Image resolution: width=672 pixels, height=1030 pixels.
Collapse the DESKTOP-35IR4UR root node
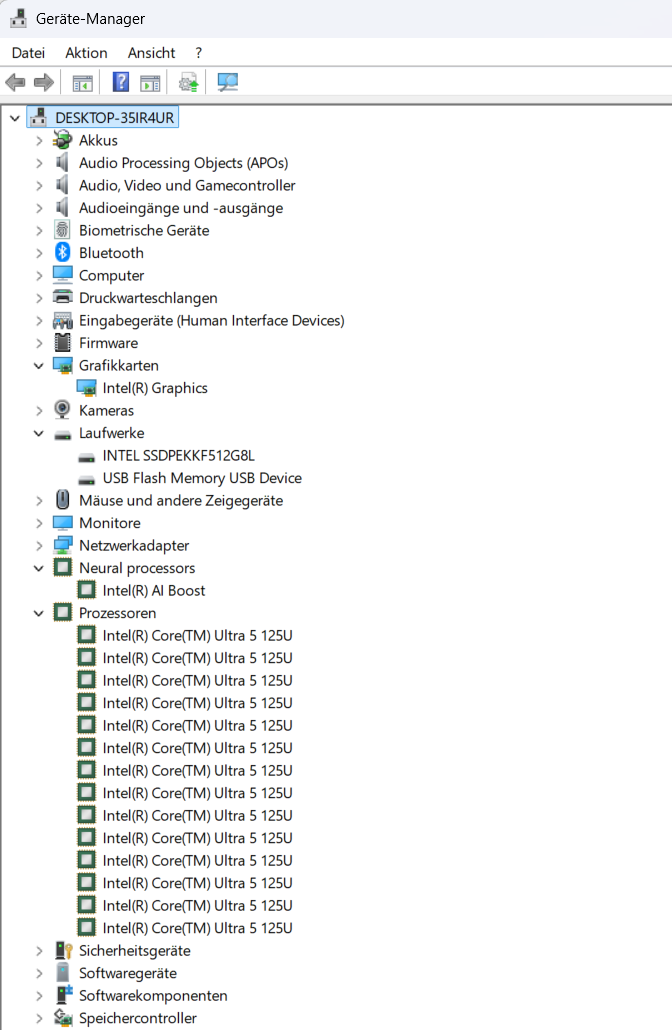click(x=15, y=118)
